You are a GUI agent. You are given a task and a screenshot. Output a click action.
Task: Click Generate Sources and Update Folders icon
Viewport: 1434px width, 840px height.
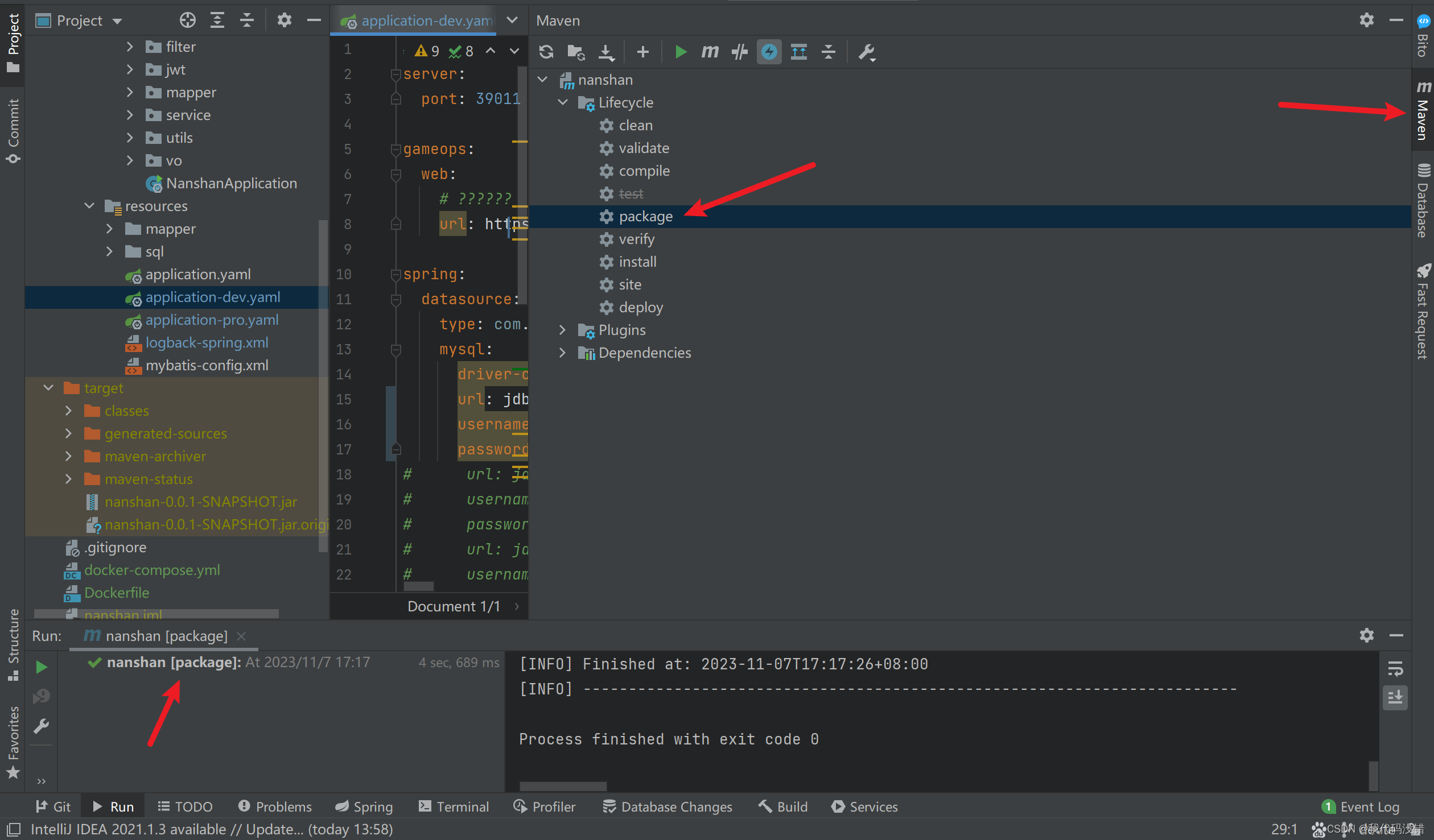(576, 52)
